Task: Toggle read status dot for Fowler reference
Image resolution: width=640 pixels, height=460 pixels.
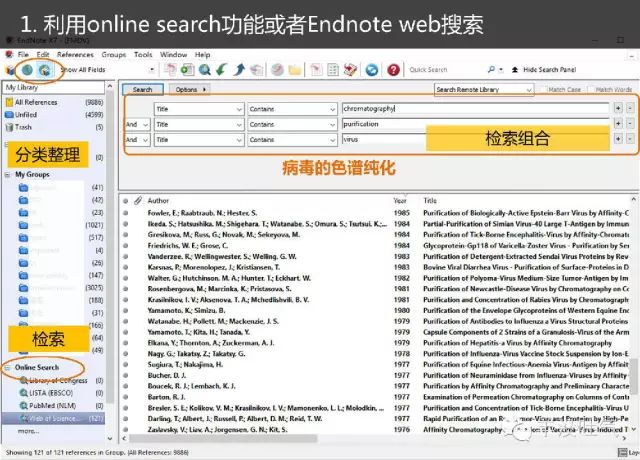Action: point(126,213)
